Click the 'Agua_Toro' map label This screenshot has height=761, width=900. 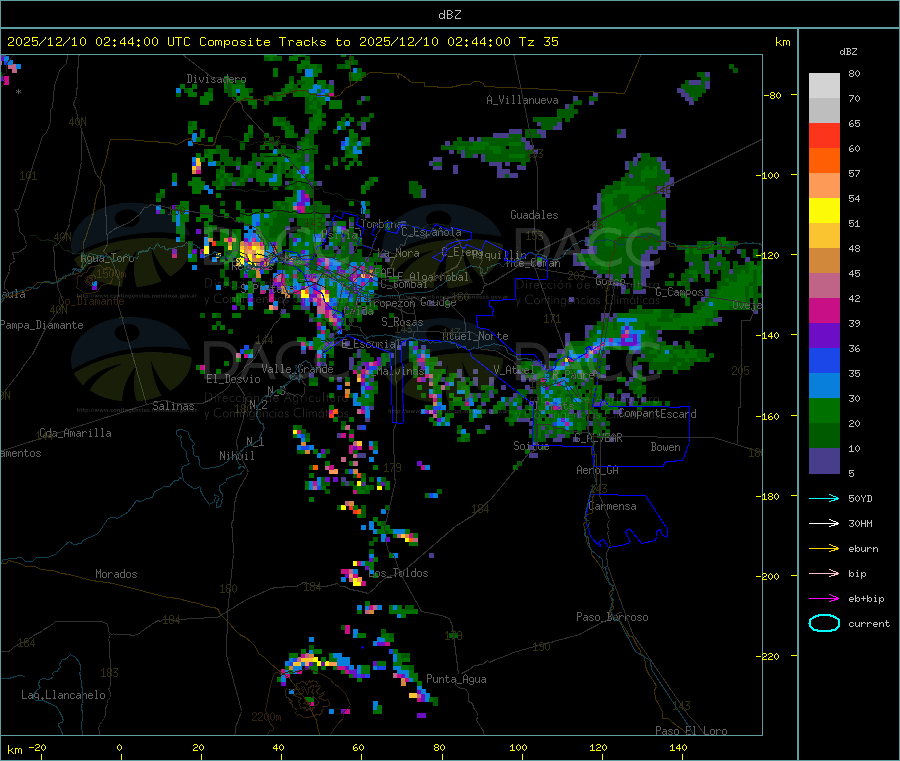[107, 258]
